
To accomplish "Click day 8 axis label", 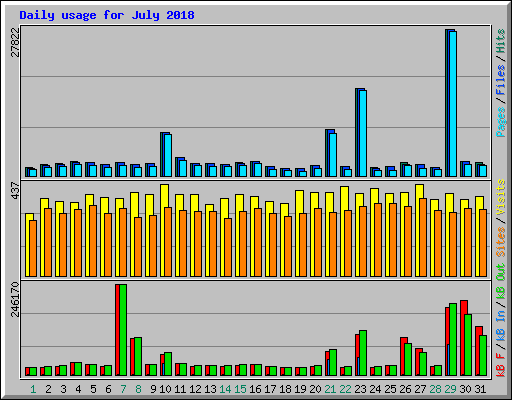I will (138, 389).
